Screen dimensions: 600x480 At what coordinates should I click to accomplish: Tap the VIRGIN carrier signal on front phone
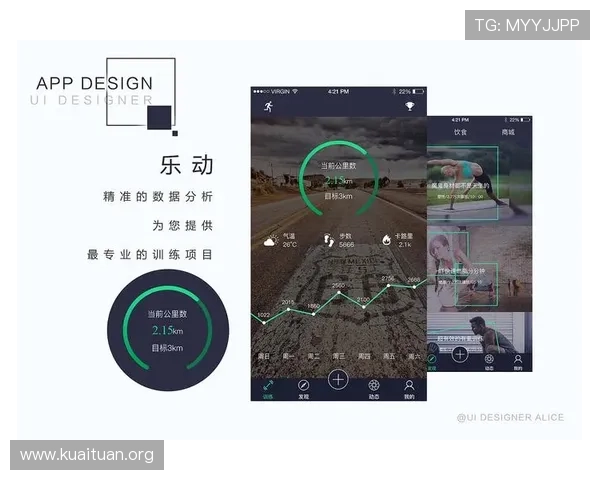[x=275, y=92]
